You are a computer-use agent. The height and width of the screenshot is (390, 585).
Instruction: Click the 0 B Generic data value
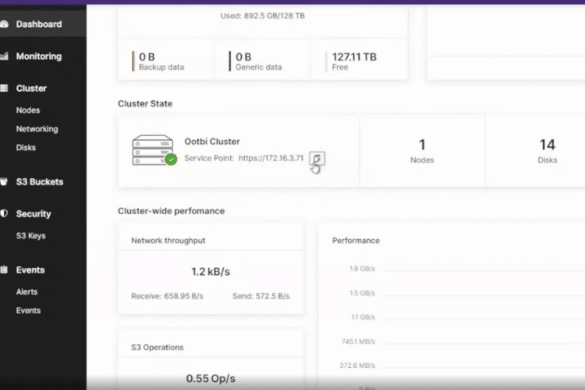click(x=243, y=57)
